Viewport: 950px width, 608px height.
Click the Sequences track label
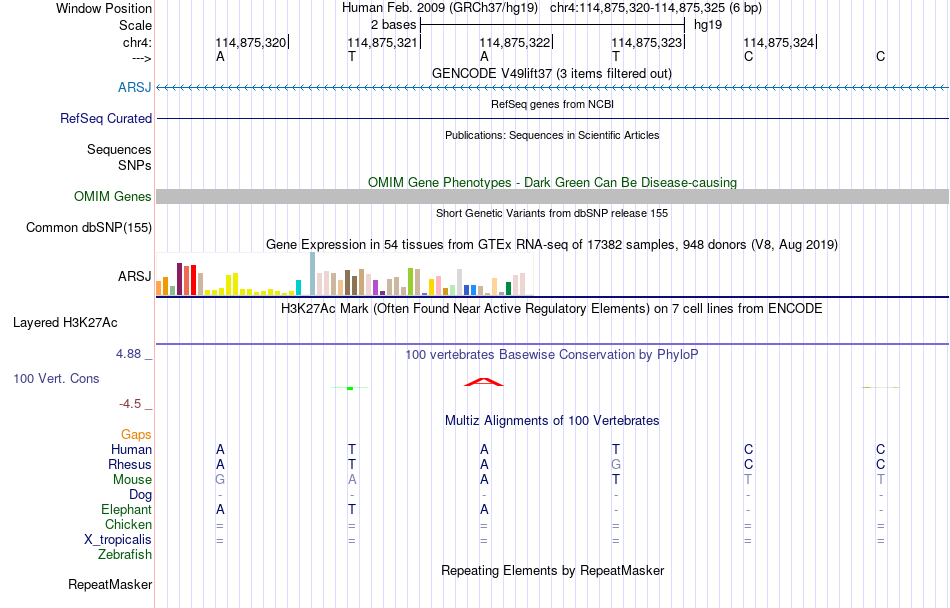tap(119, 149)
